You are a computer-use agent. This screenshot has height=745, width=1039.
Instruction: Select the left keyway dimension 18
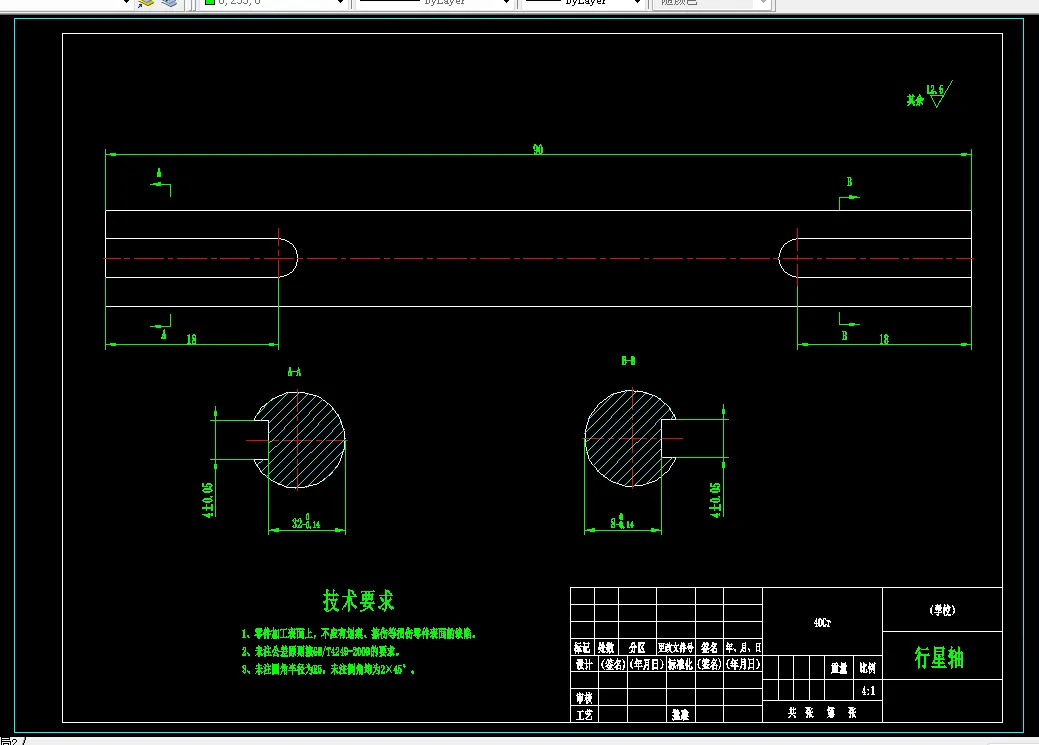191,339
